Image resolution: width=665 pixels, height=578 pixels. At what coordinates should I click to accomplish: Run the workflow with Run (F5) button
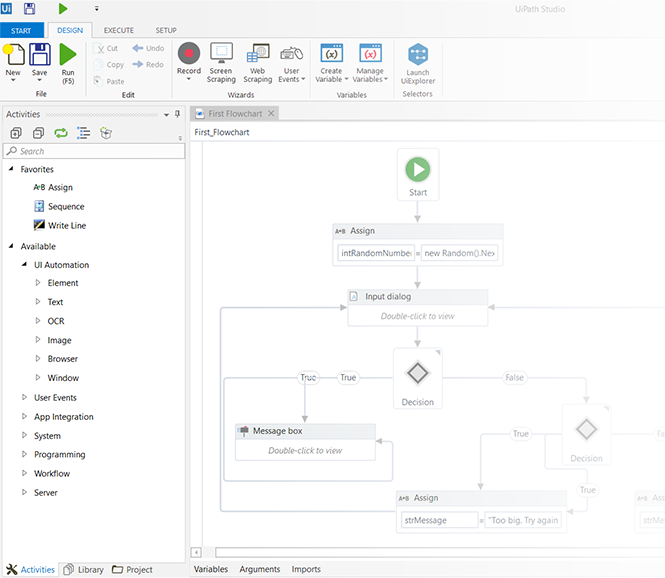pyautogui.click(x=68, y=64)
